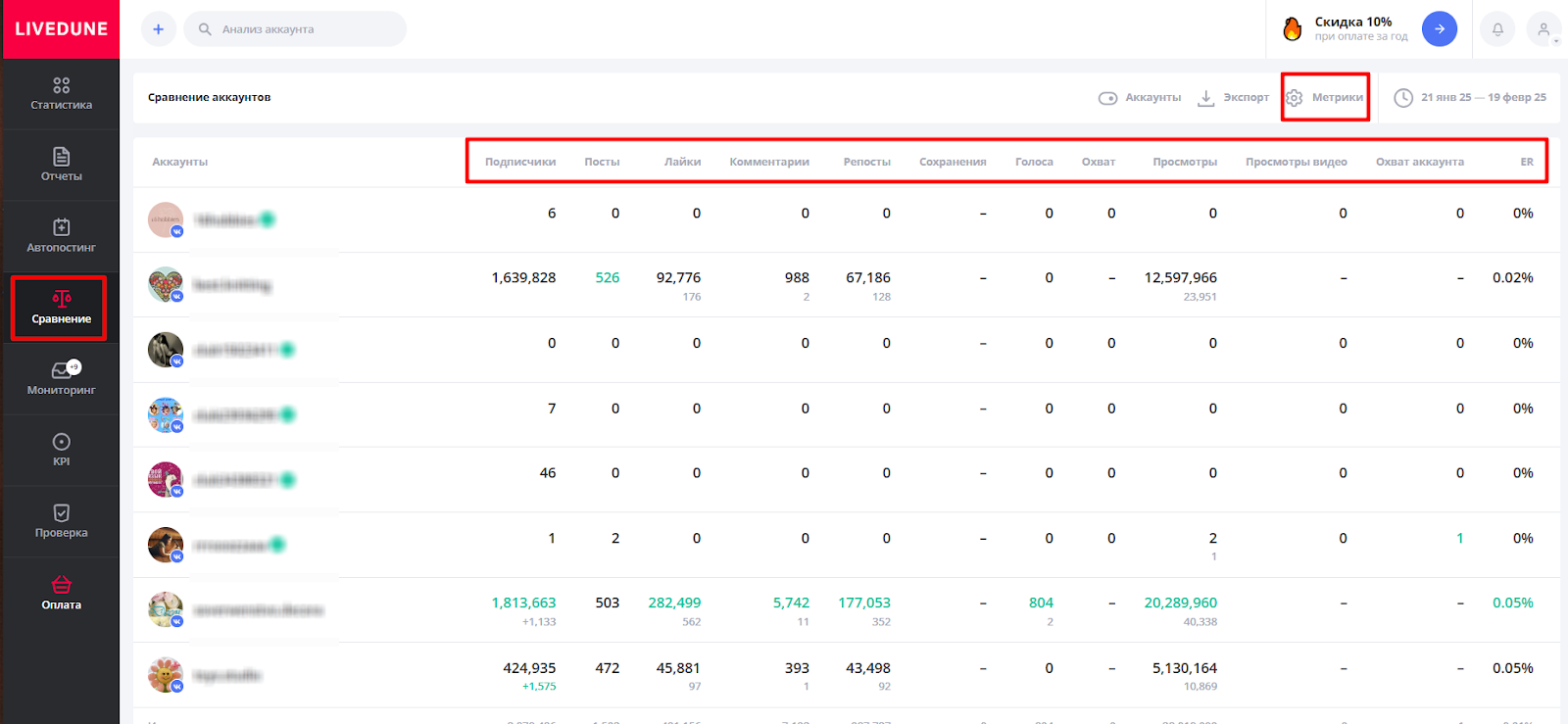Click avatar of account with 6 subscribers
This screenshot has height=724, width=1568.
click(166, 219)
